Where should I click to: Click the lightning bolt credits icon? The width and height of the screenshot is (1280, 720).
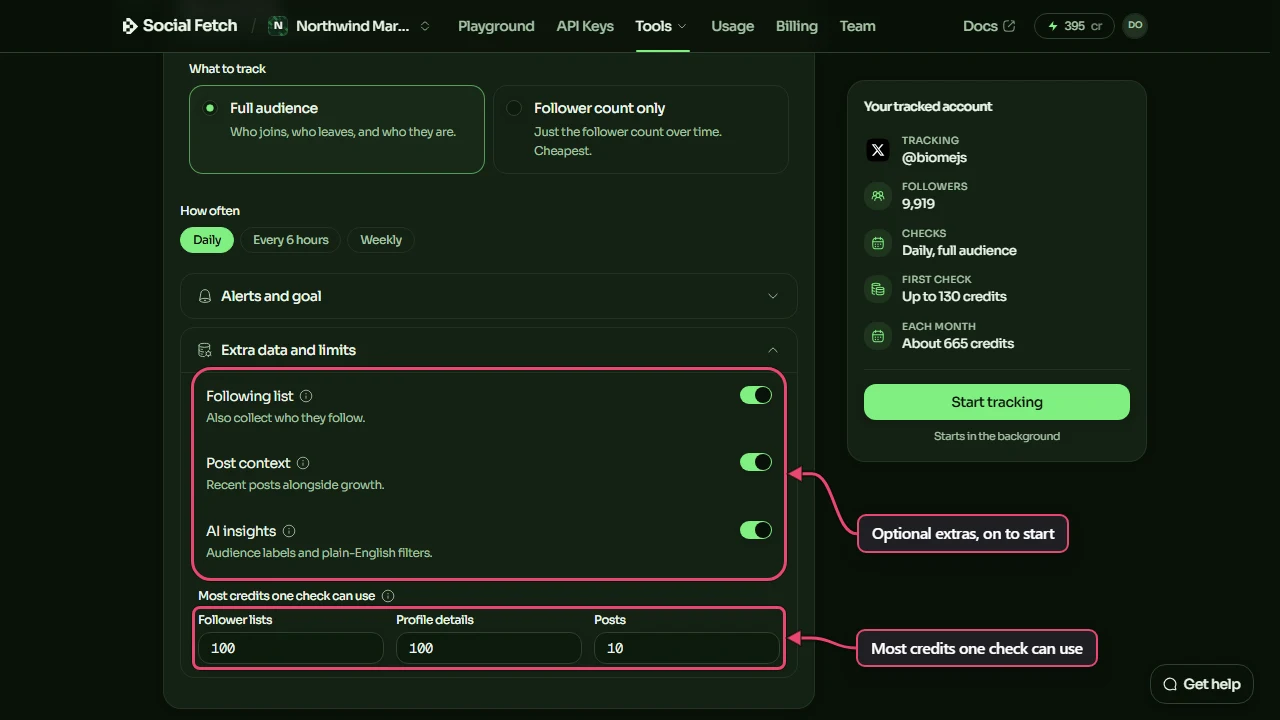point(1052,26)
